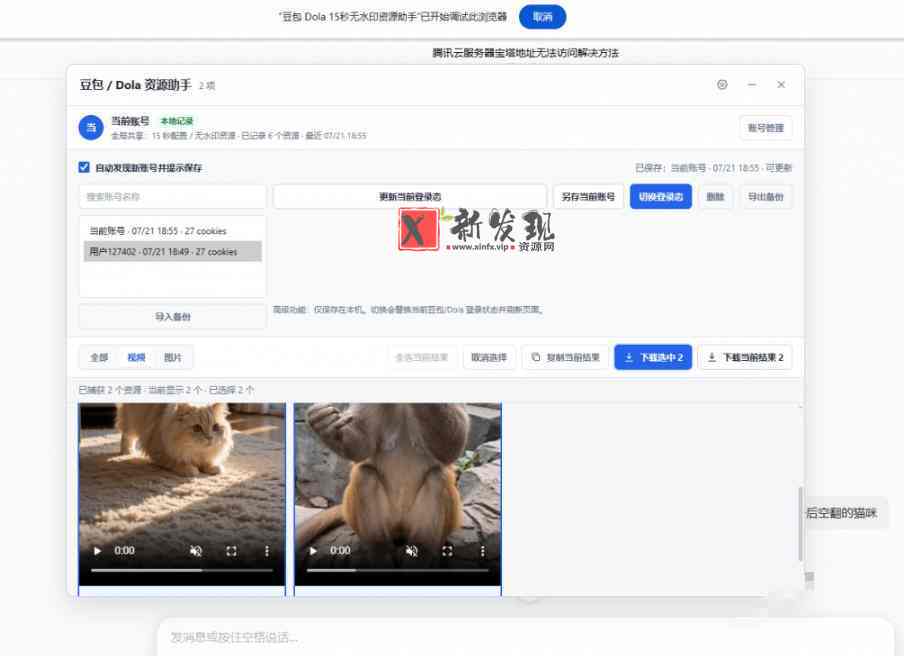Screen dimensions: 904x656
Task: Click 更新当前登录态 button
Action: tap(410, 197)
